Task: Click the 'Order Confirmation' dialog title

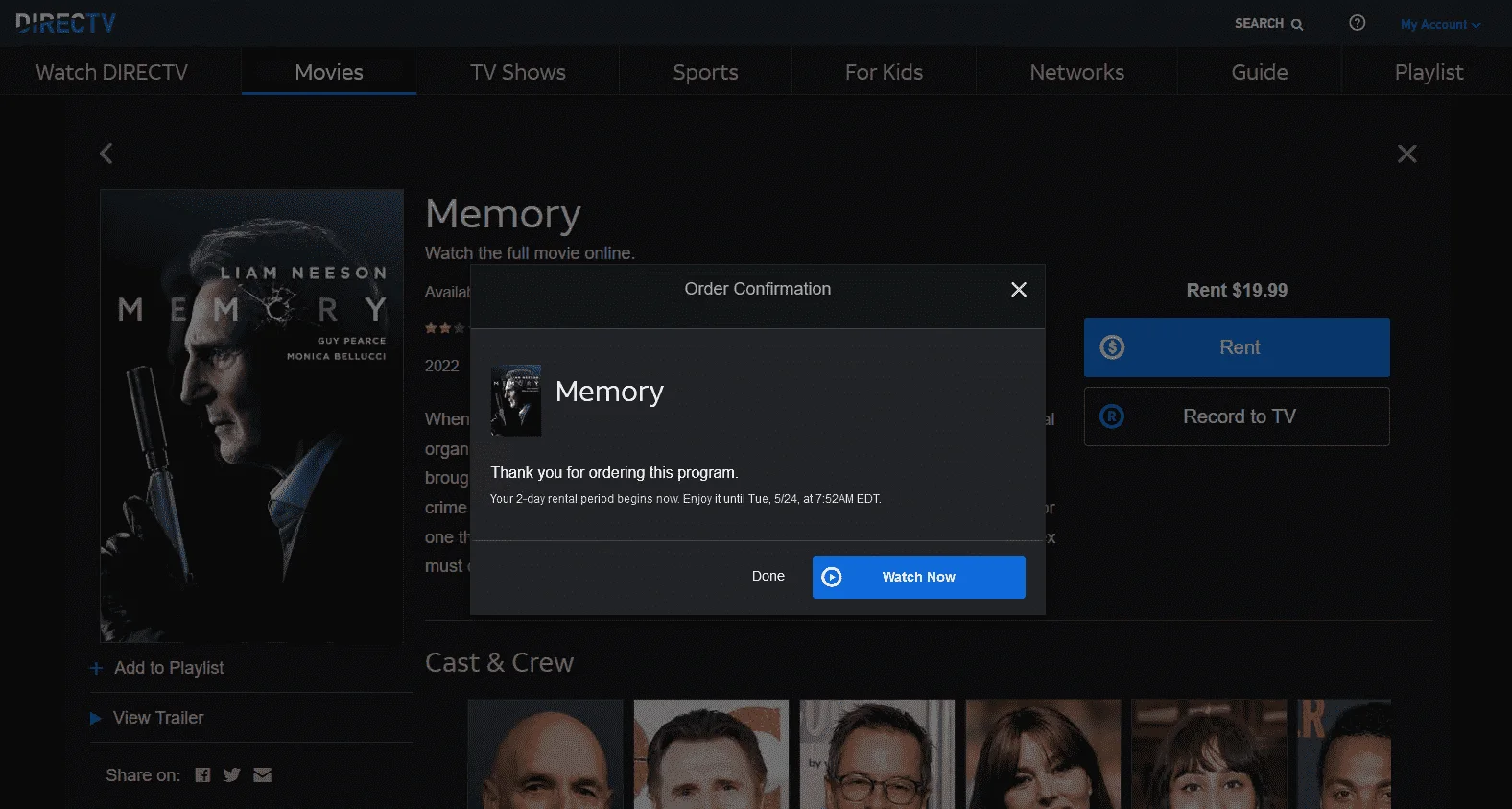Action: [757, 289]
